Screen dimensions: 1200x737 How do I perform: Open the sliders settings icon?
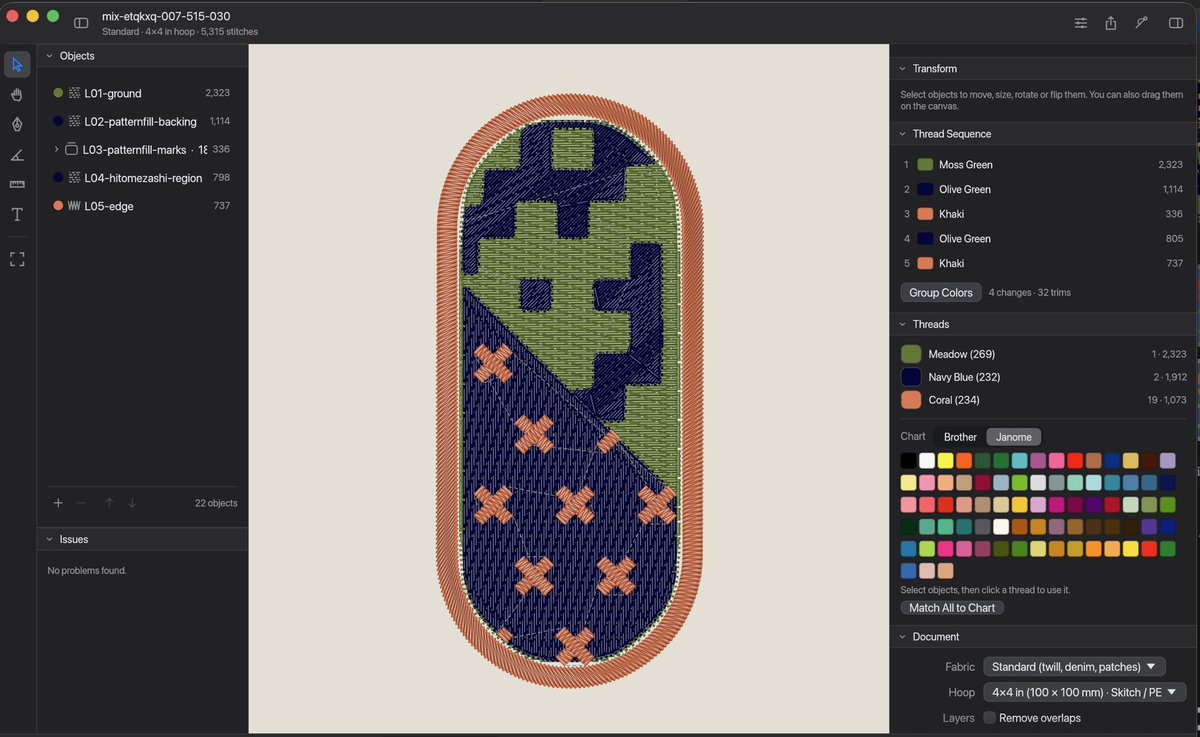click(1081, 23)
